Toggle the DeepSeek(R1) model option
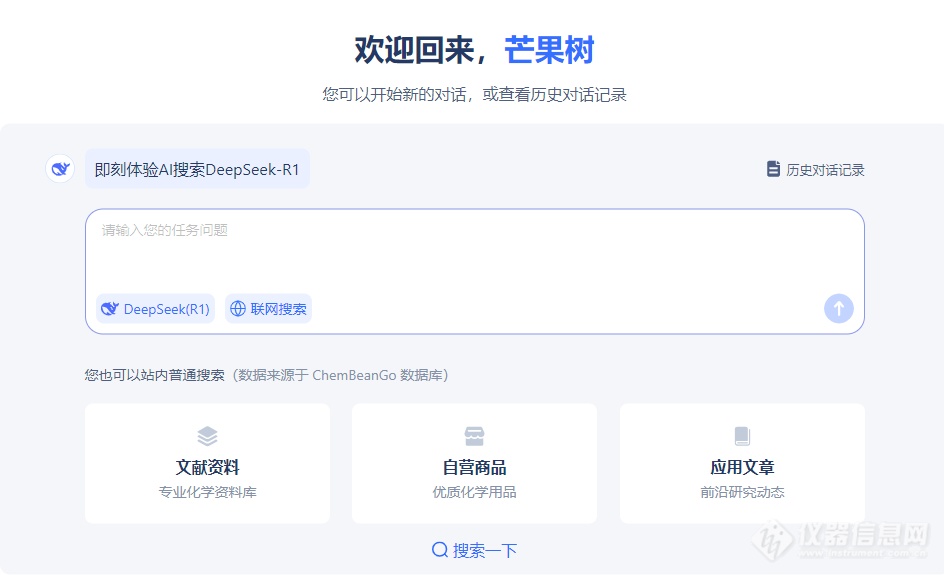Image resolution: width=944 pixels, height=575 pixels. (x=156, y=309)
